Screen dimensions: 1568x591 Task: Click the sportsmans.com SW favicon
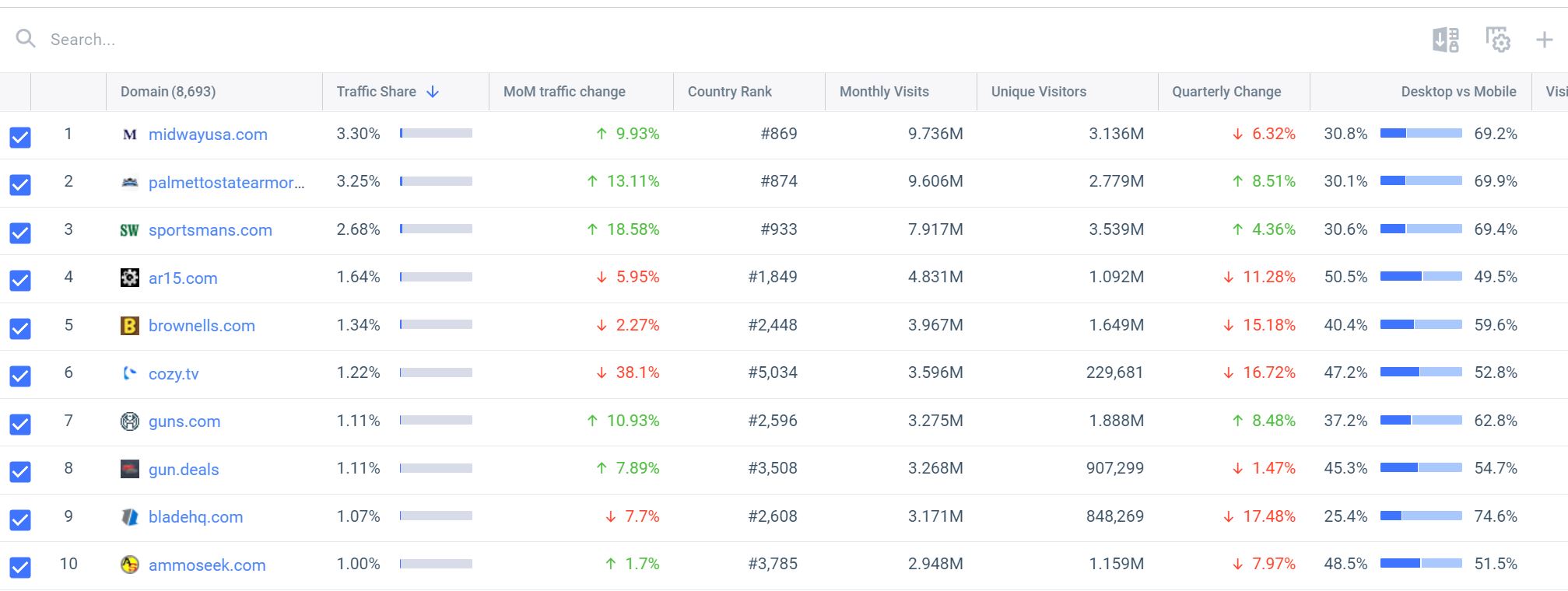(x=130, y=230)
